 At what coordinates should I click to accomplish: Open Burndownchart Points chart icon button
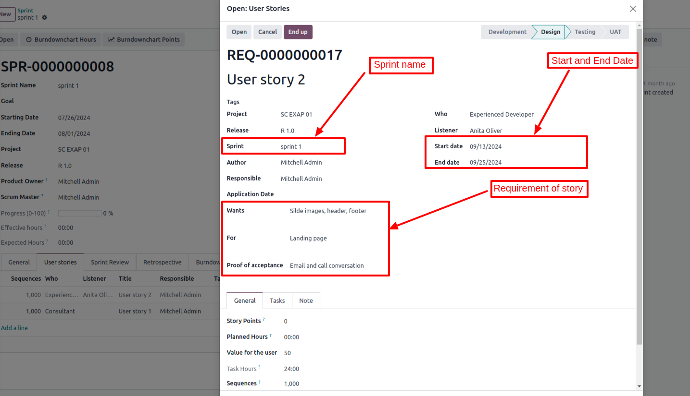click(x=144, y=40)
